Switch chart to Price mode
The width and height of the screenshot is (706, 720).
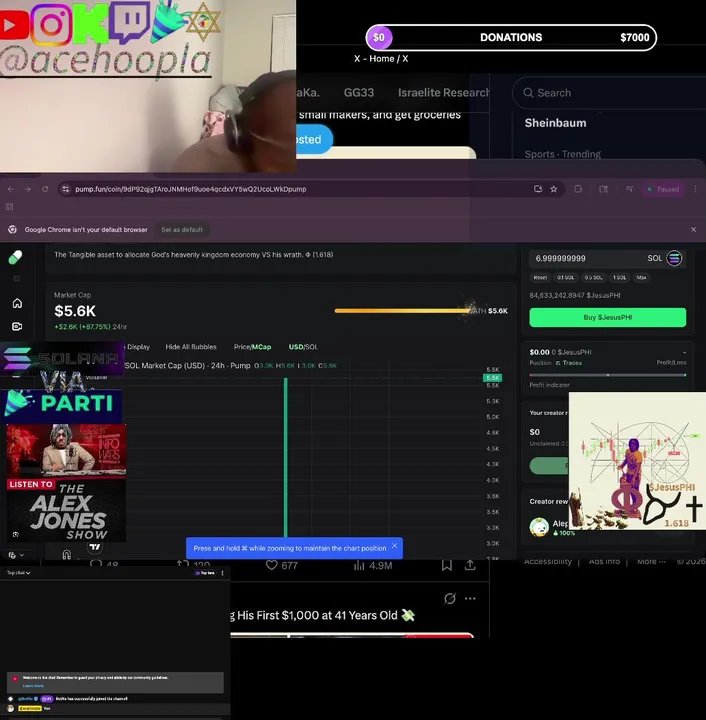[241, 347]
